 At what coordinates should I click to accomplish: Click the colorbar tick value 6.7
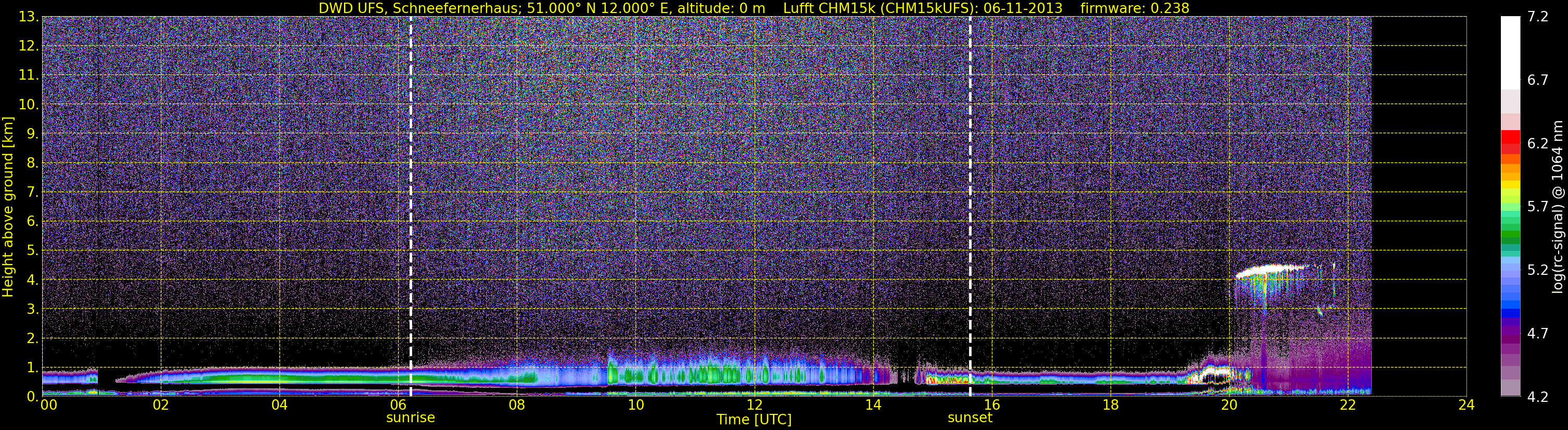tap(1538, 80)
